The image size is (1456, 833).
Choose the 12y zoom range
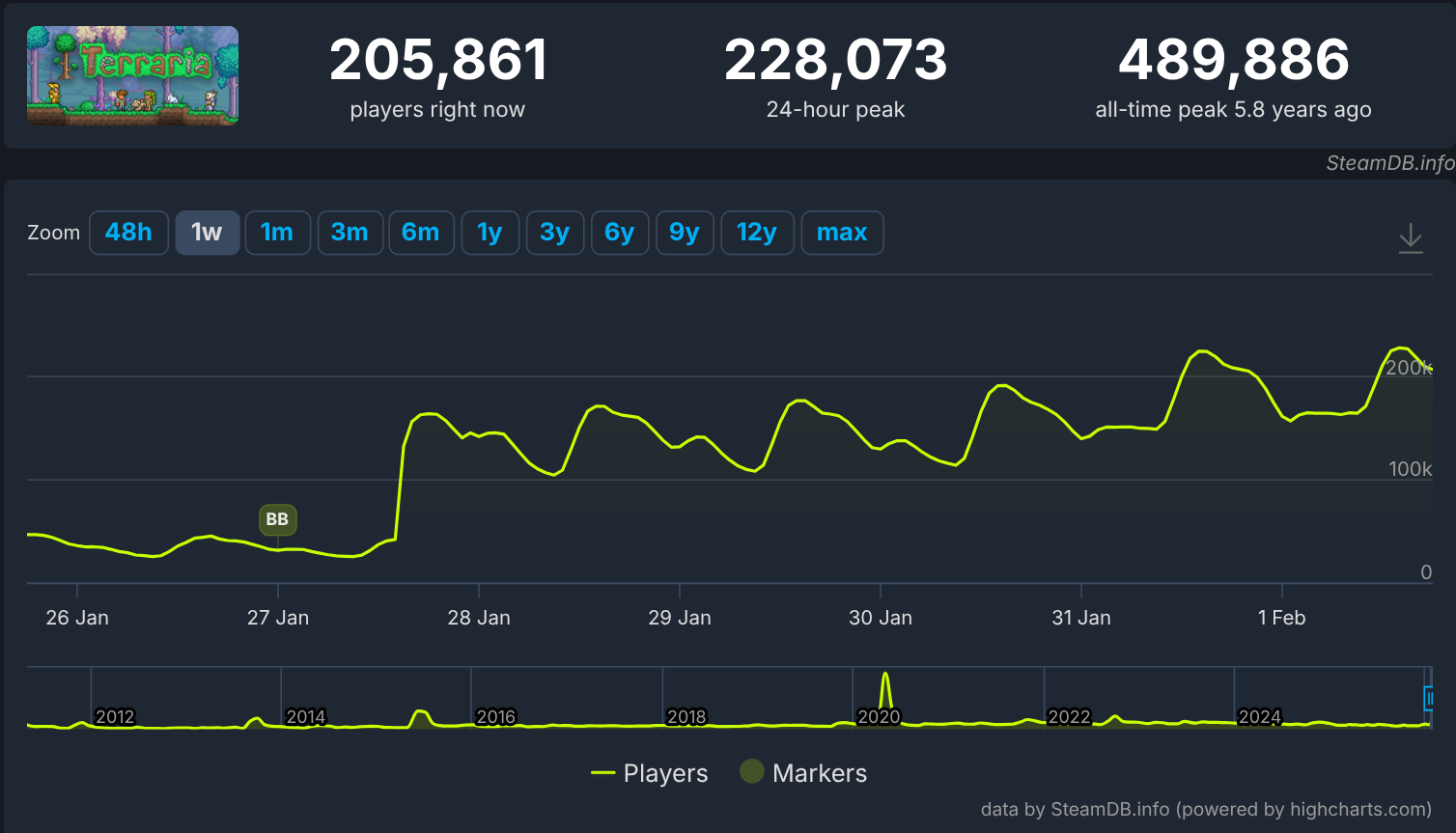point(757,233)
